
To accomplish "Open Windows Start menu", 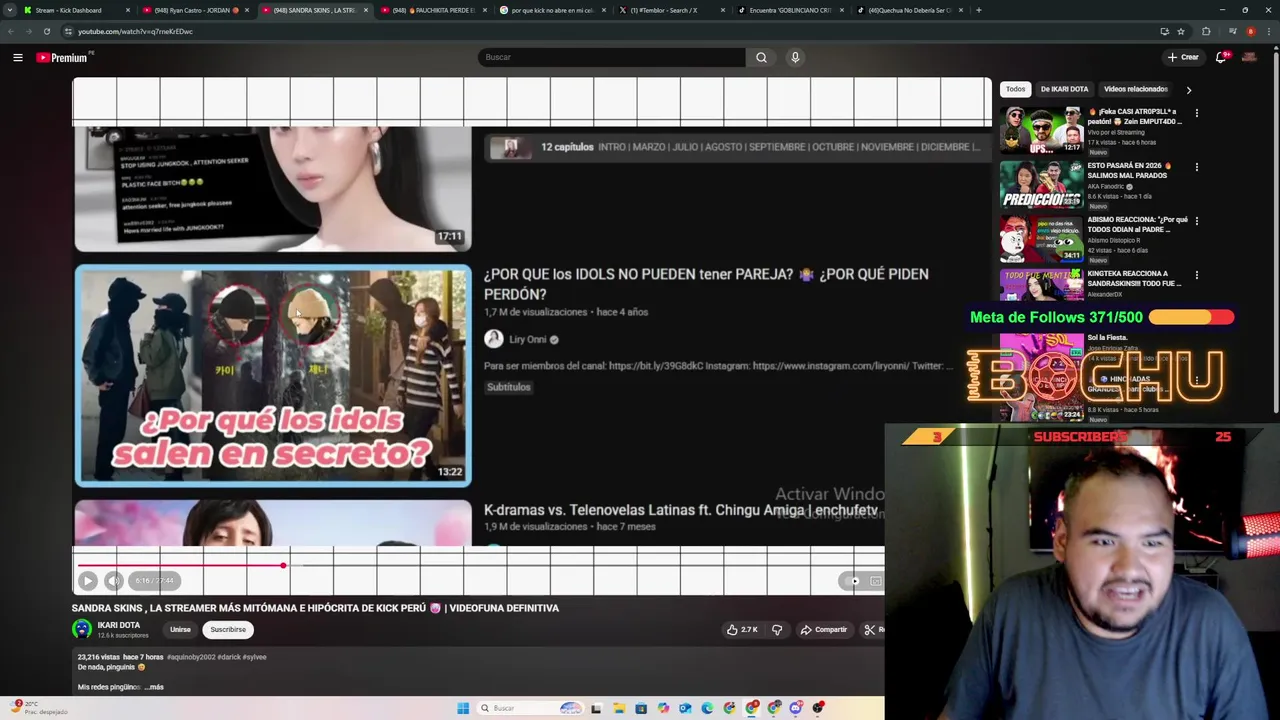I will coord(463,708).
